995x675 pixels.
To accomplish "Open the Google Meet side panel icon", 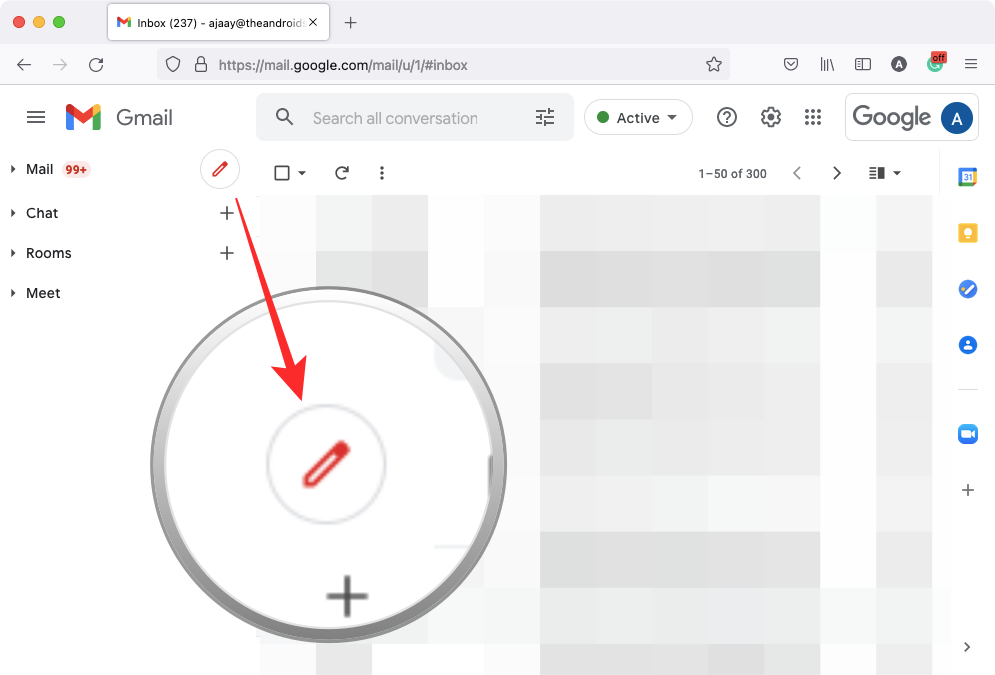I will tap(967, 433).
